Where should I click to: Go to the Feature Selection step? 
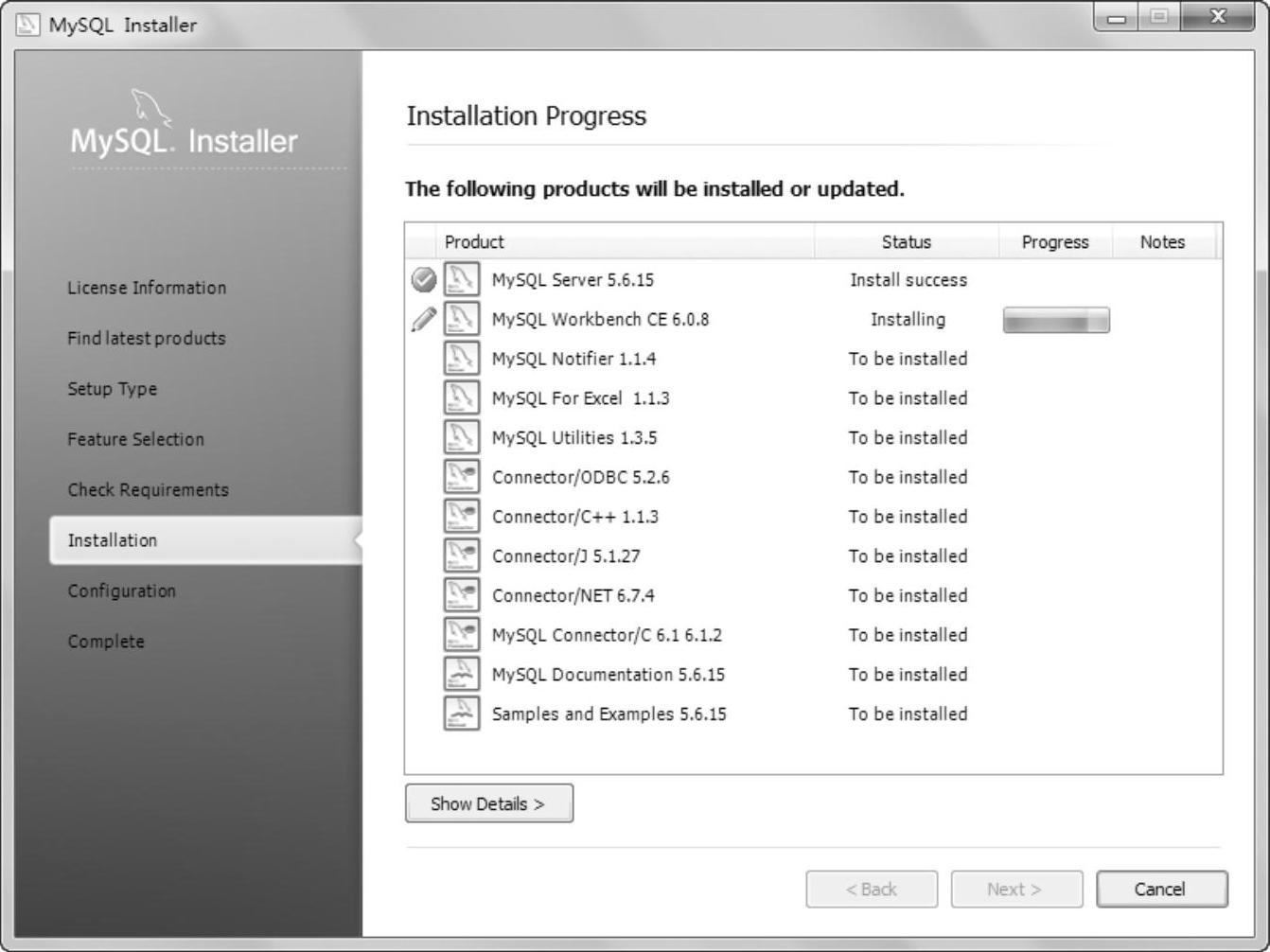coord(135,439)
